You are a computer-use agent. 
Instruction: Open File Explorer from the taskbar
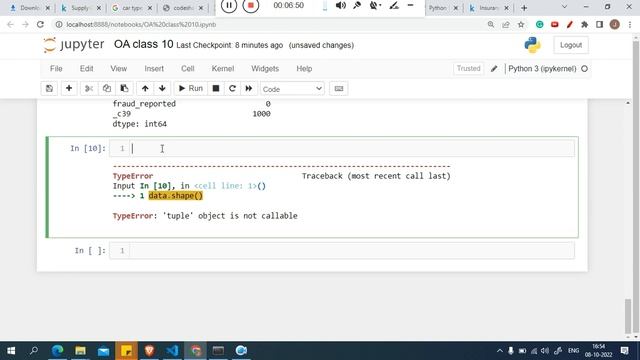click(80, 351)
